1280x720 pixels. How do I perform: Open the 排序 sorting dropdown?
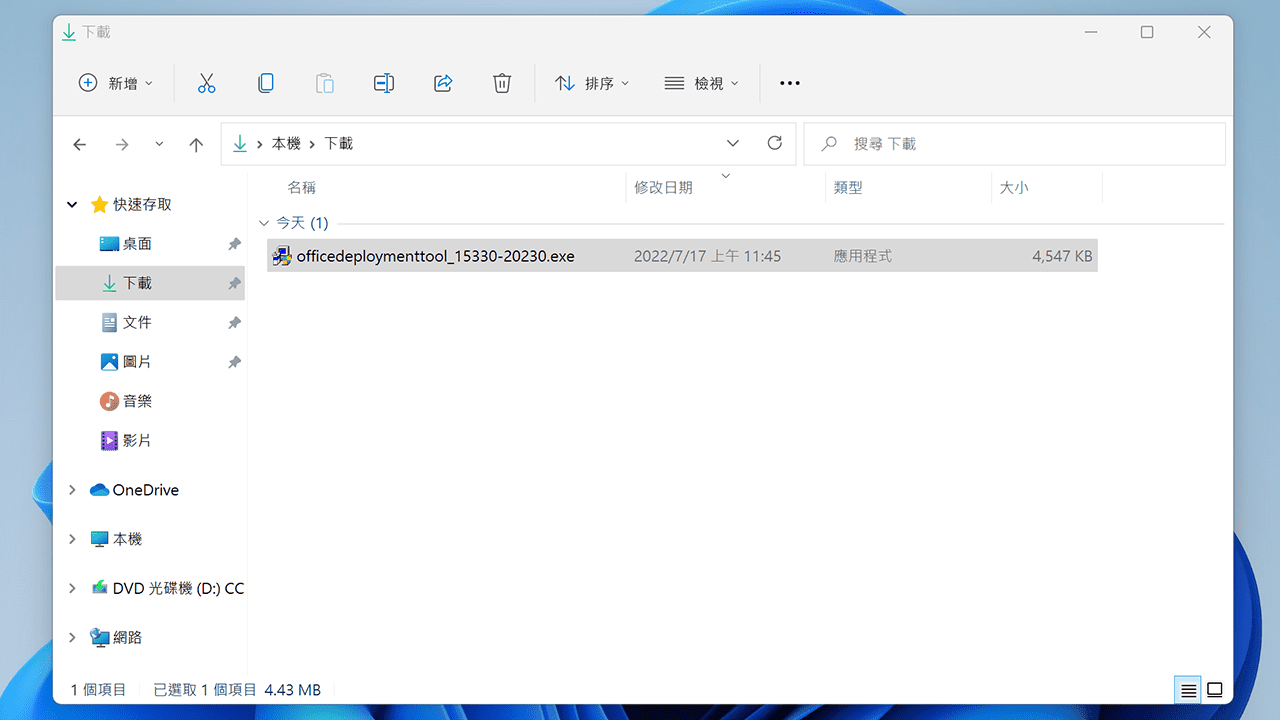[592, 83]
